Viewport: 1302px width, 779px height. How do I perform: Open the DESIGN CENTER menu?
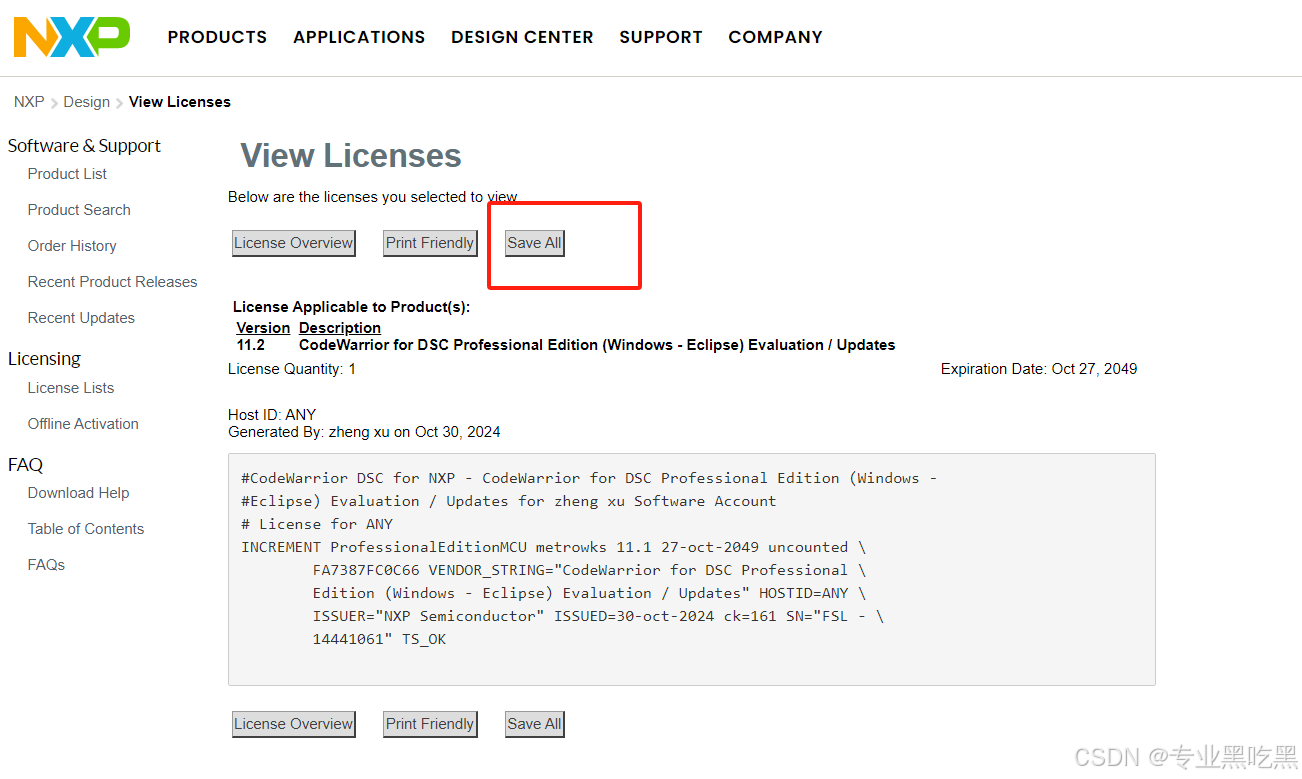[x=522, y=37]
